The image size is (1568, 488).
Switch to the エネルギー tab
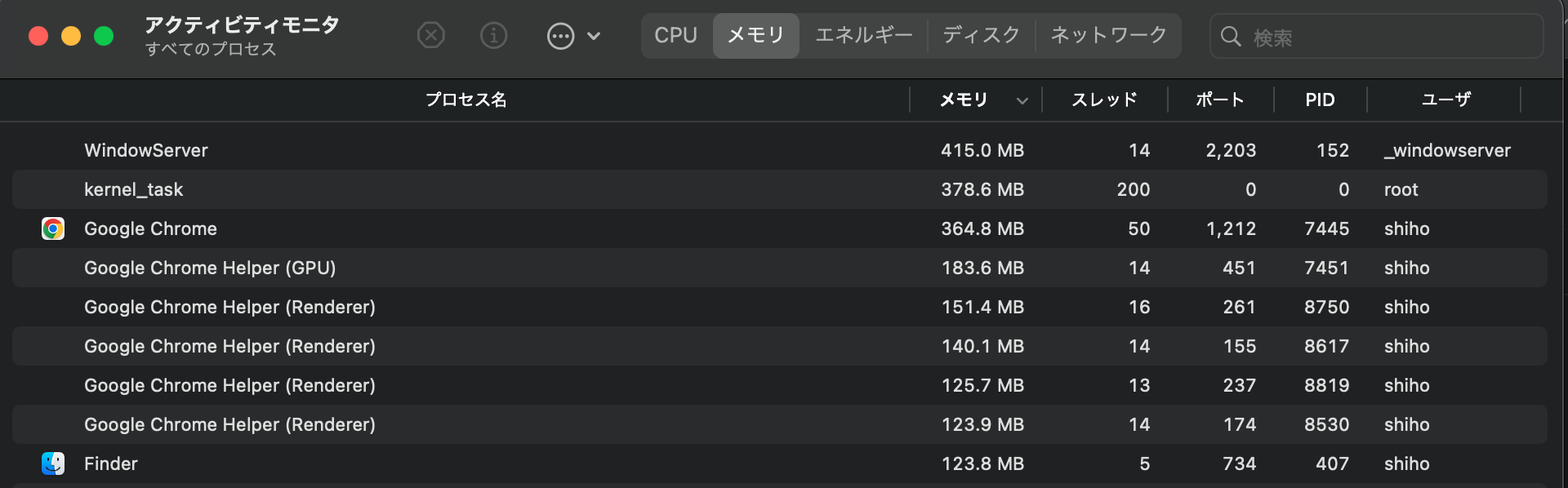(864, 35)
